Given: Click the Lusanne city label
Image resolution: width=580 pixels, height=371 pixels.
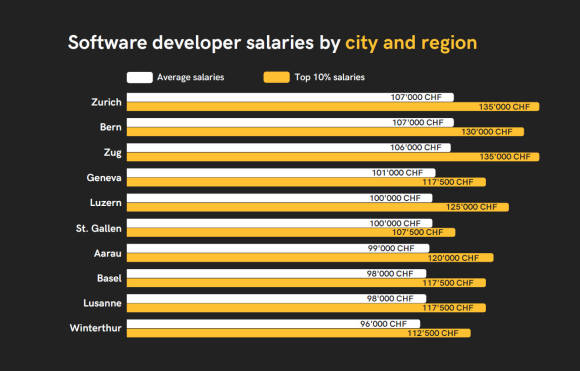Looking at the screenshot, I should (102, 303).
